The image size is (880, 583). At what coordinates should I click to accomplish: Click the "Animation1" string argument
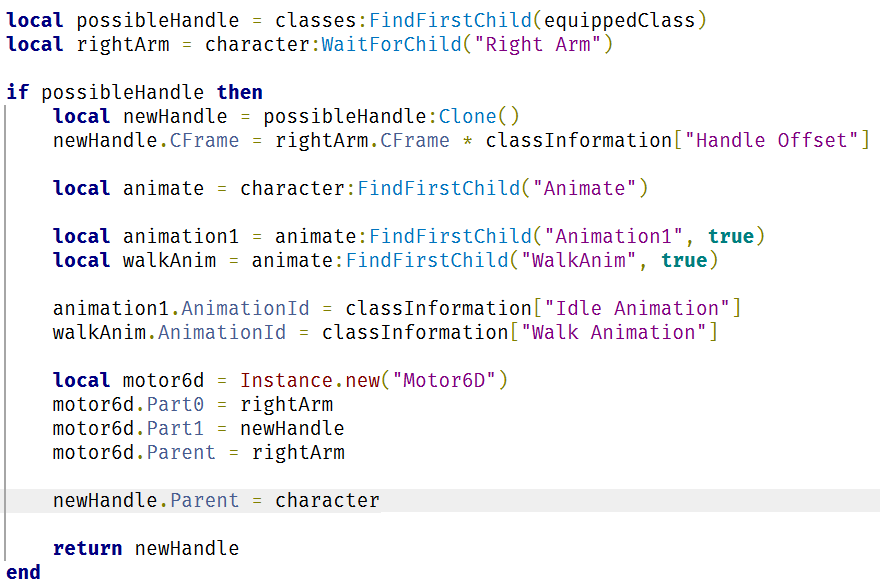[x=613, y=236]
